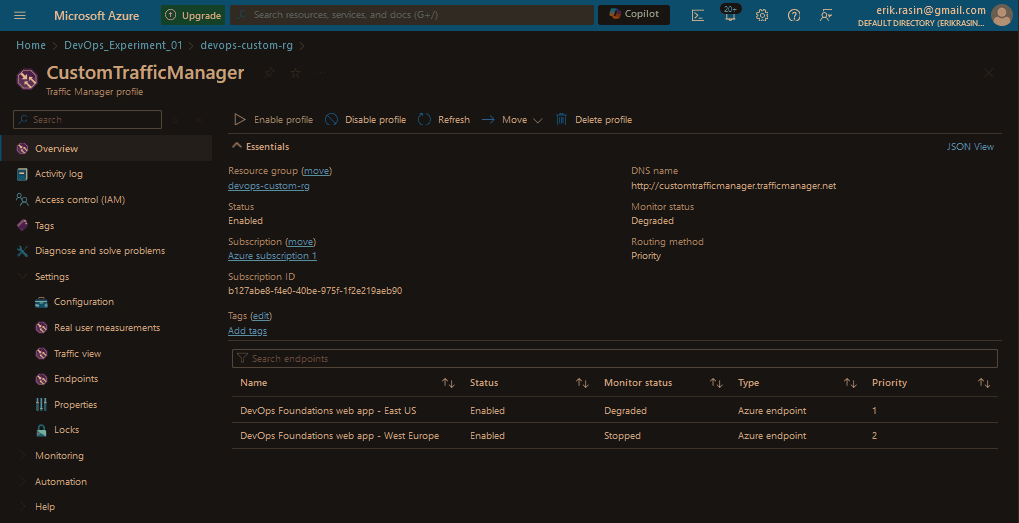The image size is (1019, 523).
Task: Click move link beside Subscription
Action: tap(300, 242)
